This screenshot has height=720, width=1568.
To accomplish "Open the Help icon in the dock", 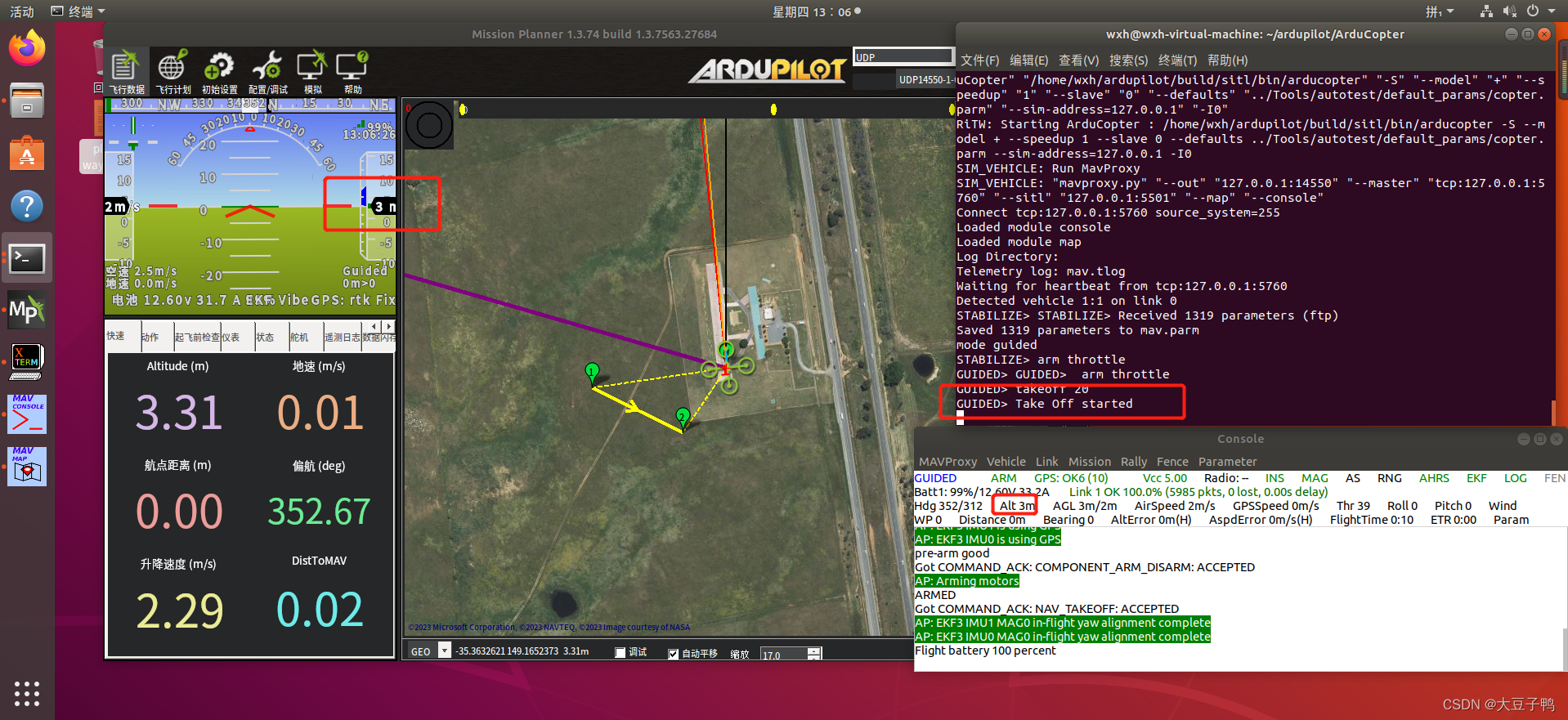I will pos(27,206).
